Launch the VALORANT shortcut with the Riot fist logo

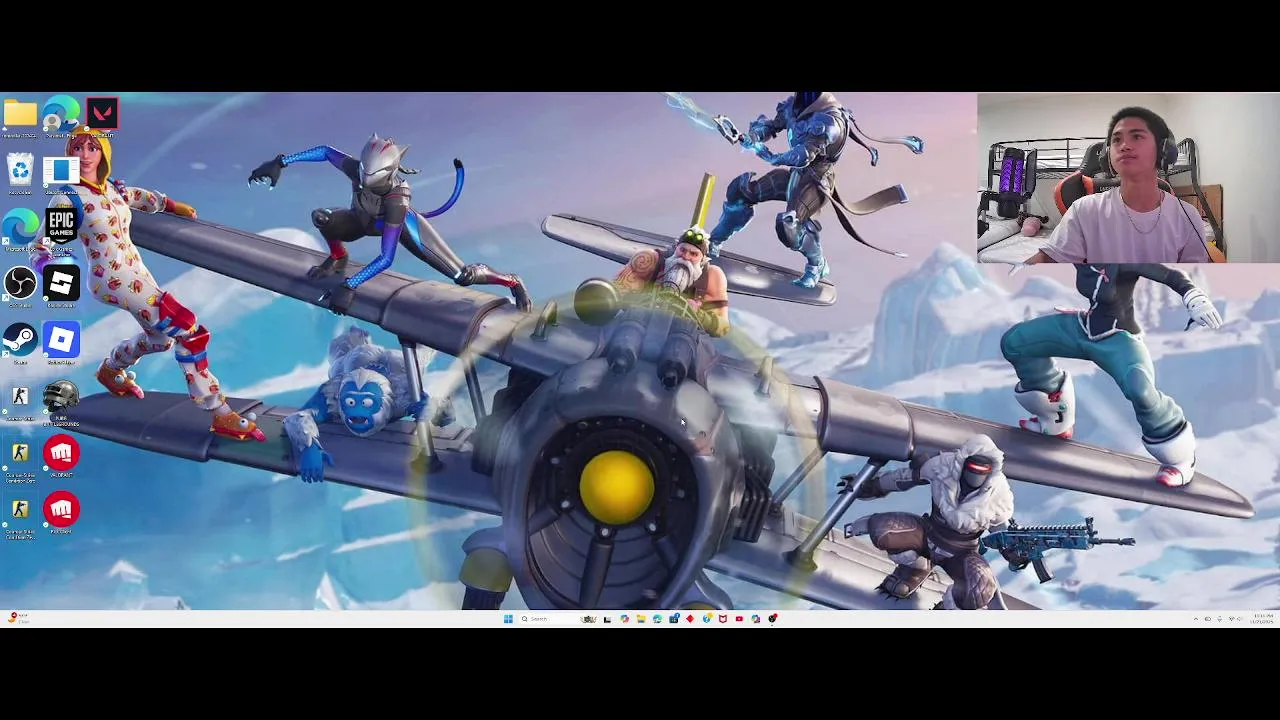coord(61,454)
